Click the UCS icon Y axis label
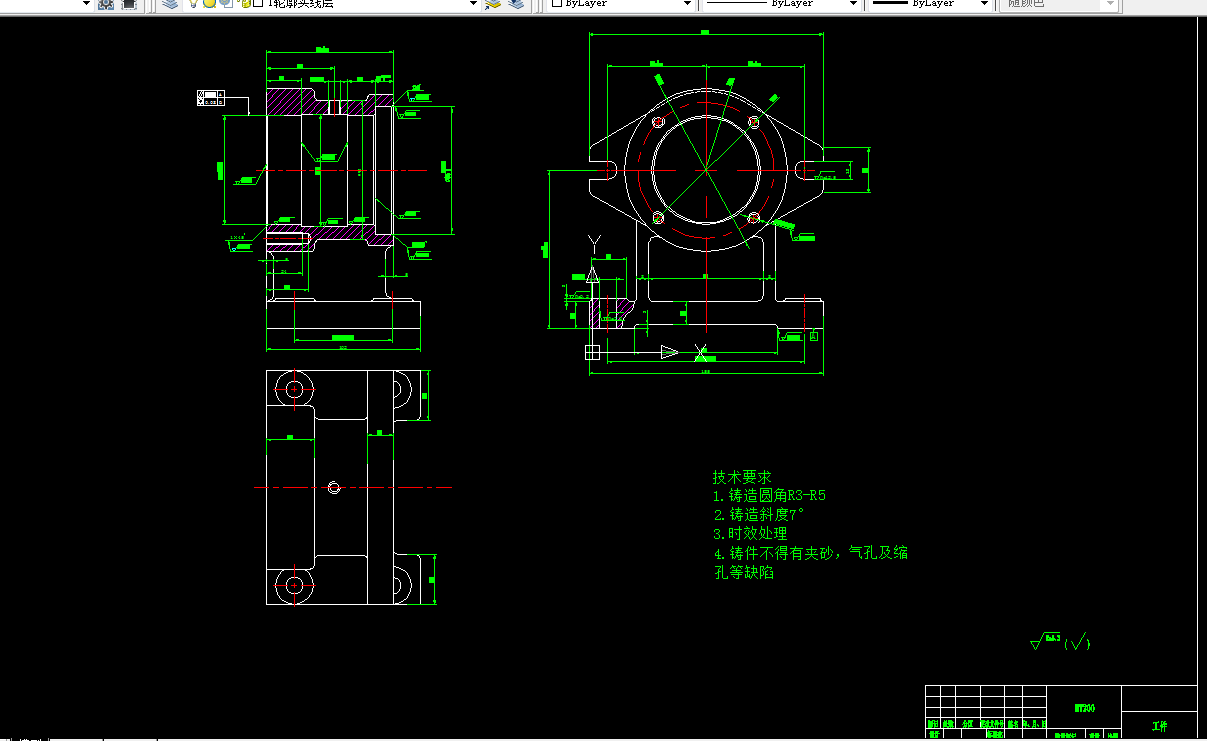Viewport: 1207px width, 741px height. (594, 242)
